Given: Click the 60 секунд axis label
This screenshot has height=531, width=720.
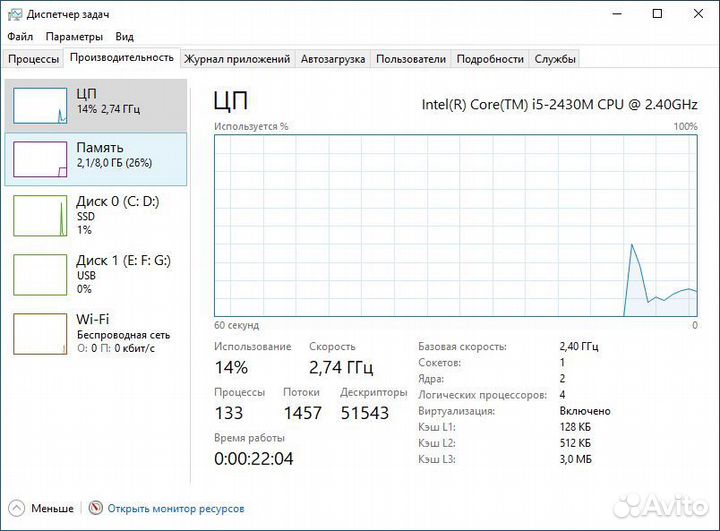Looking at the screenshot, I should [236, 325].
